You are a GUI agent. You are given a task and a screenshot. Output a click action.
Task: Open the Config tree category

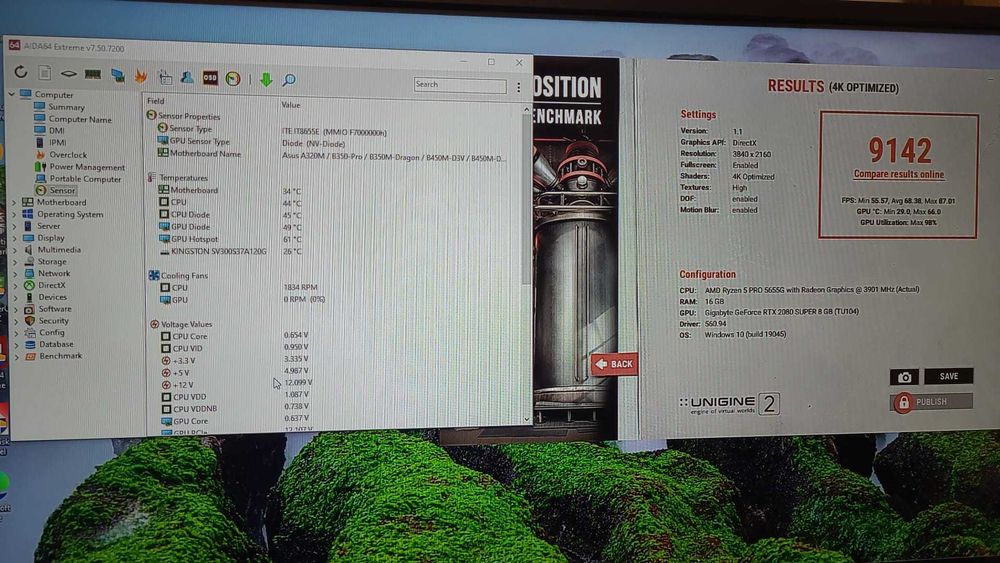point(52,332)
